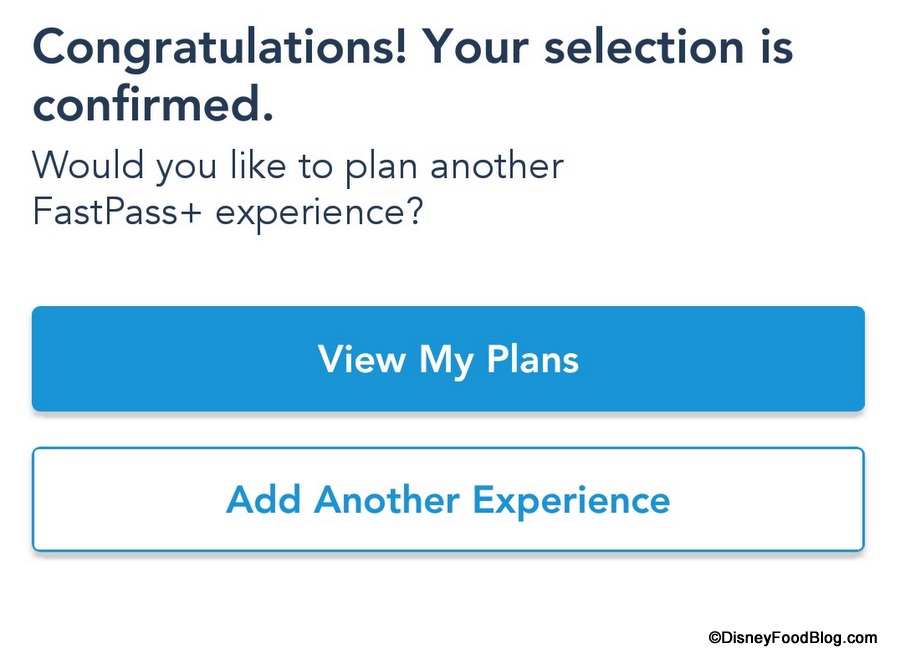Click the word "View" on the blue button
The height and width of the screenshot is (665, 900).
(x=359, y=359)
